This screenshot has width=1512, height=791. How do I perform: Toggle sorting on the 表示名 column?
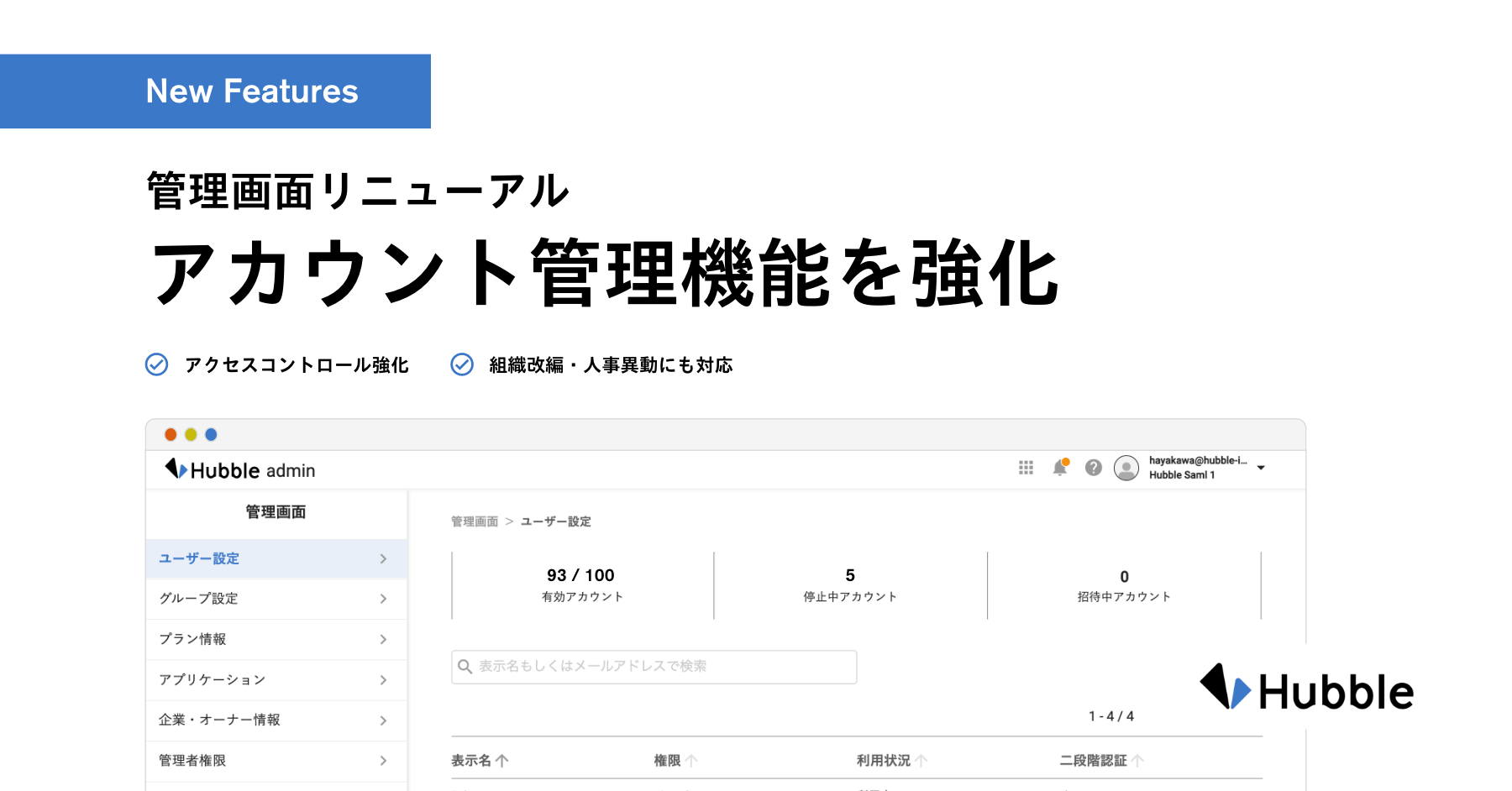501,760
